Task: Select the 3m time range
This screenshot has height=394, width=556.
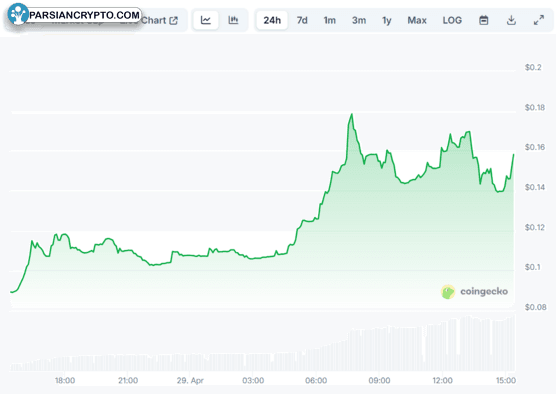Action: click(x=359, y=20)
